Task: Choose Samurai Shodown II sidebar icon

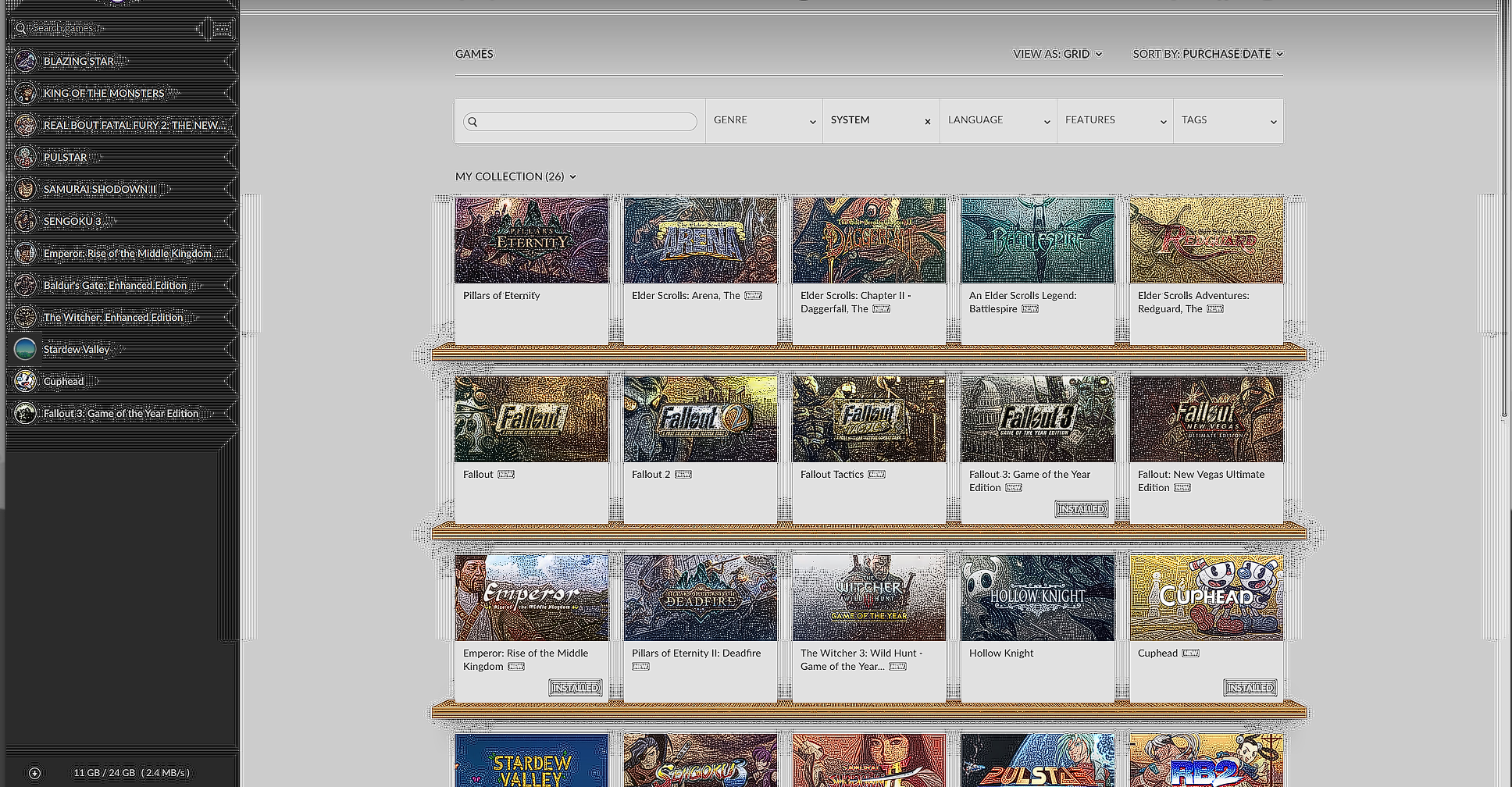Action: (25, 189)
